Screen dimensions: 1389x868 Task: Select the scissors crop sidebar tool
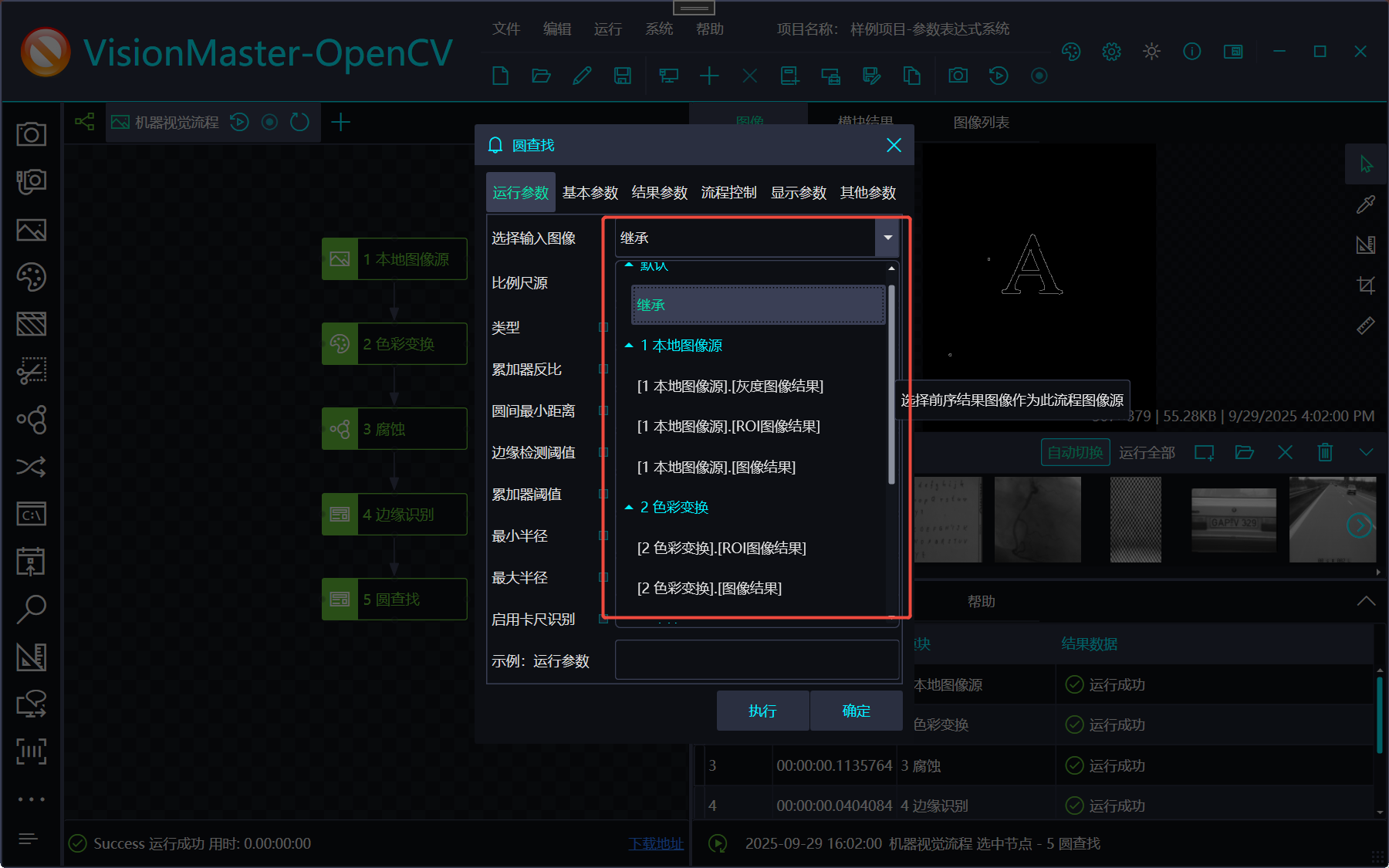point(31,371)
